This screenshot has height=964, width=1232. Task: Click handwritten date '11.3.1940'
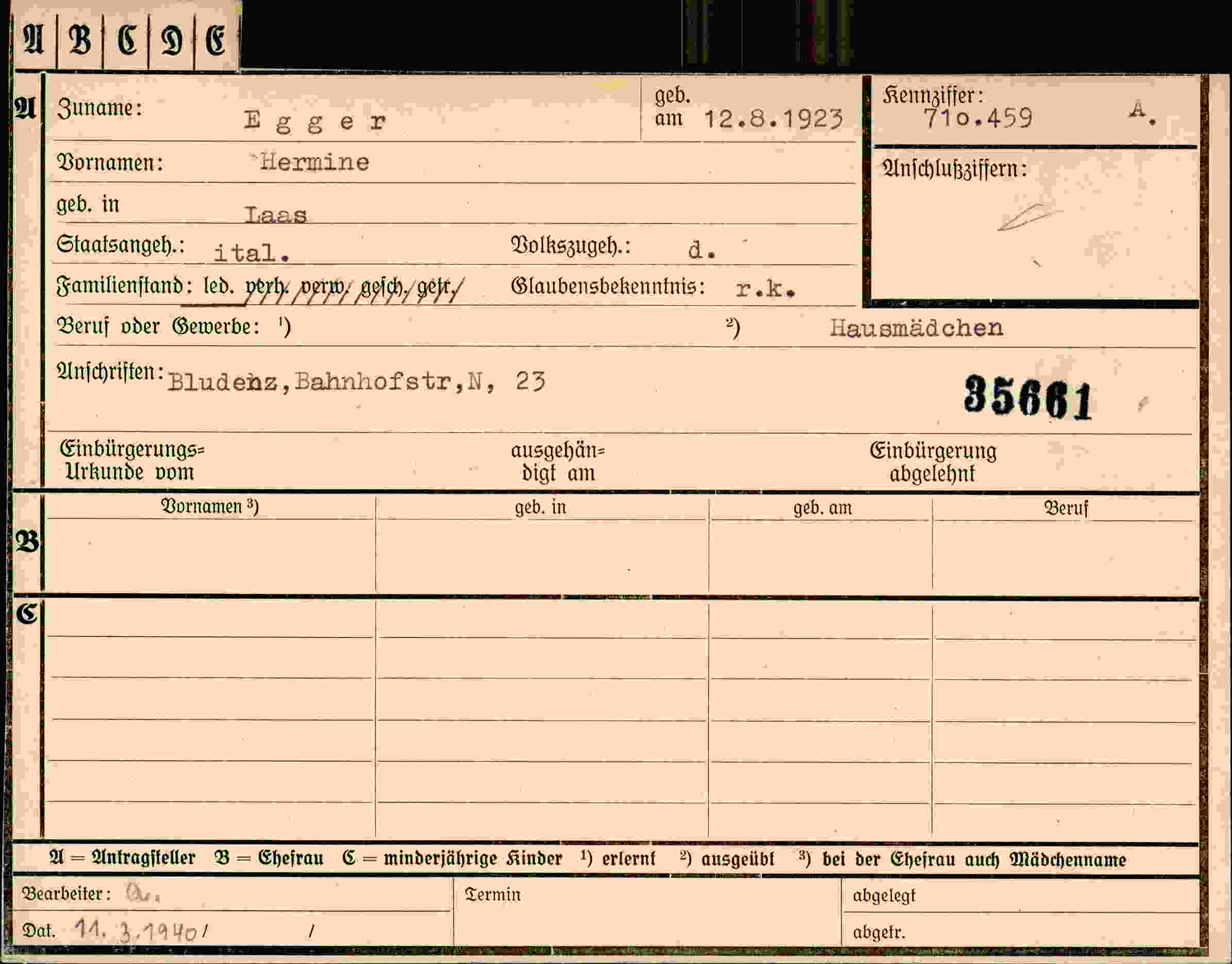pos(136,930)
